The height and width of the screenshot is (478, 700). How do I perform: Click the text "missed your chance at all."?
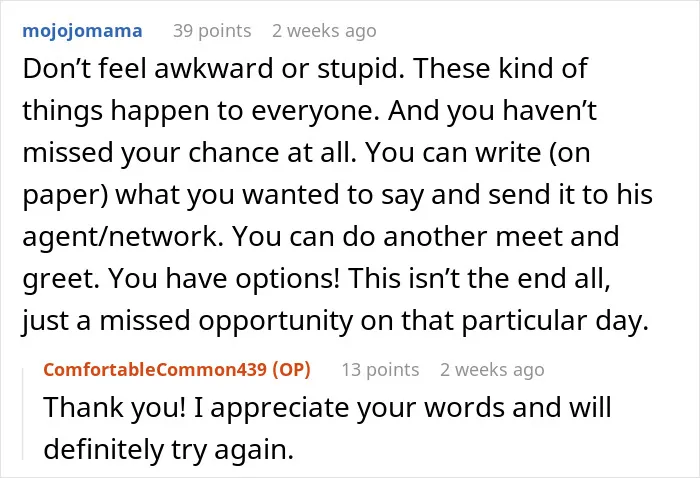pos(189,153)
